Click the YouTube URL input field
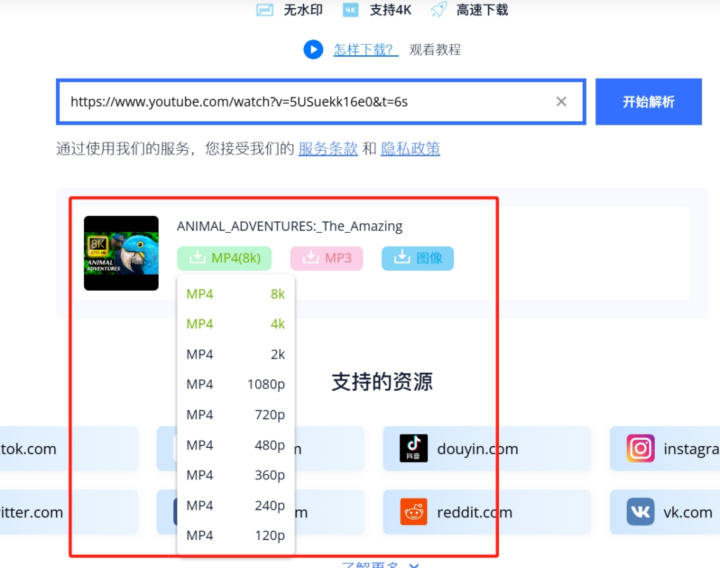Viewport: 720px width, 568px height. click(321, 101)
